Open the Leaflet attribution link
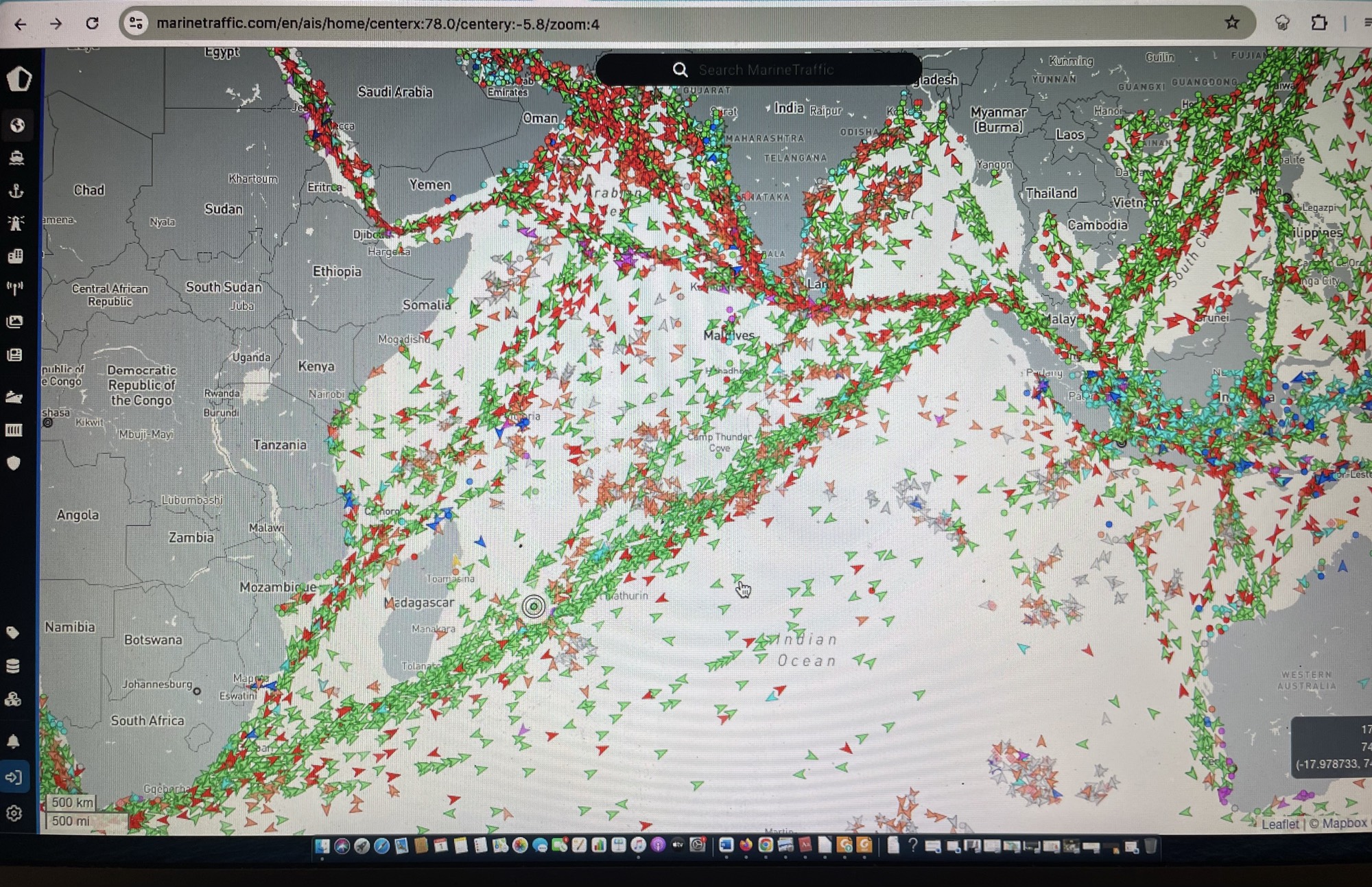The width and height of the screenshot is (1372, 887). pos(1279,824)
